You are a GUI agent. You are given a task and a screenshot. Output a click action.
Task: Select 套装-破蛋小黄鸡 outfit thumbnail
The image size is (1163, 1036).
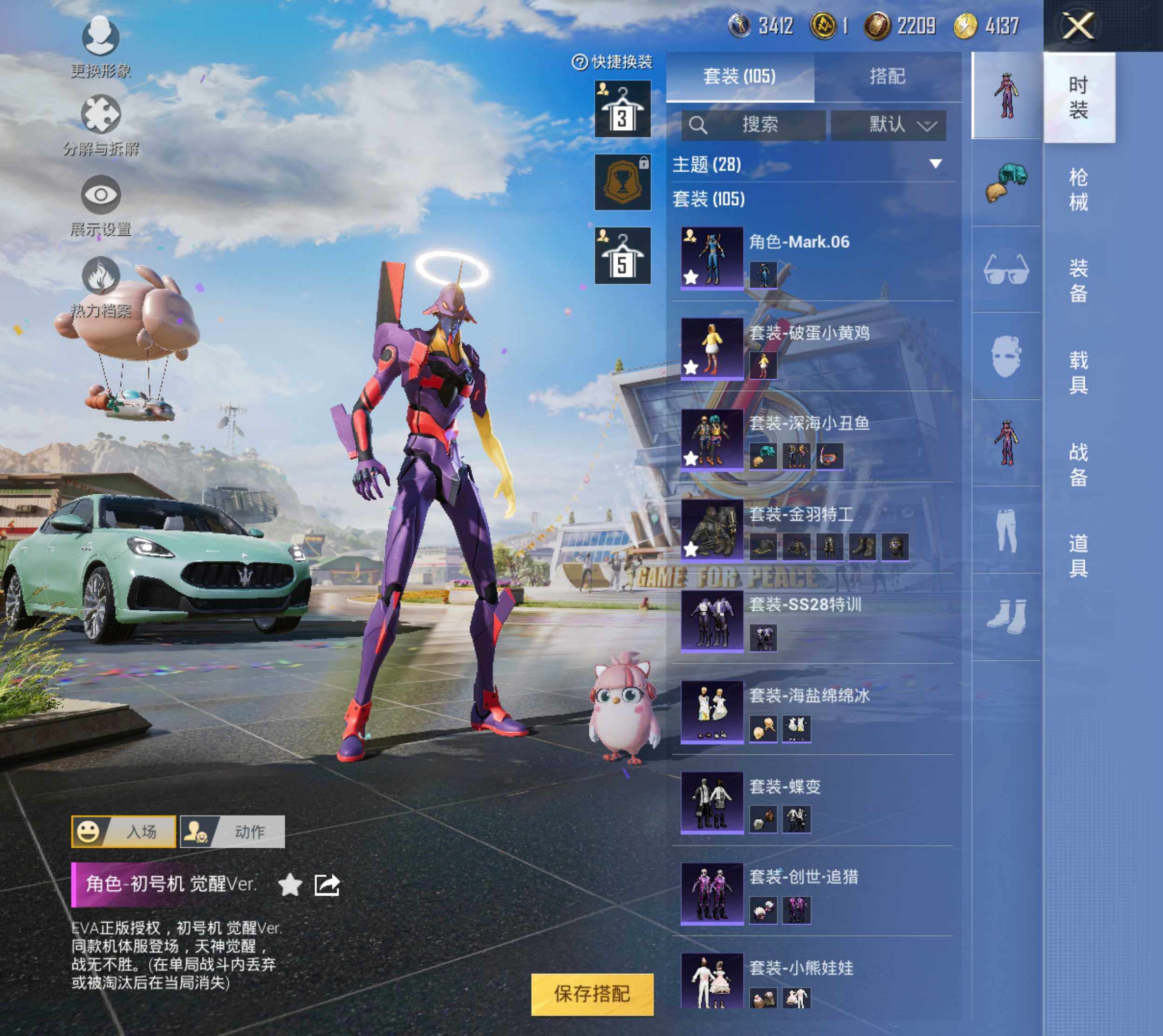712,349
